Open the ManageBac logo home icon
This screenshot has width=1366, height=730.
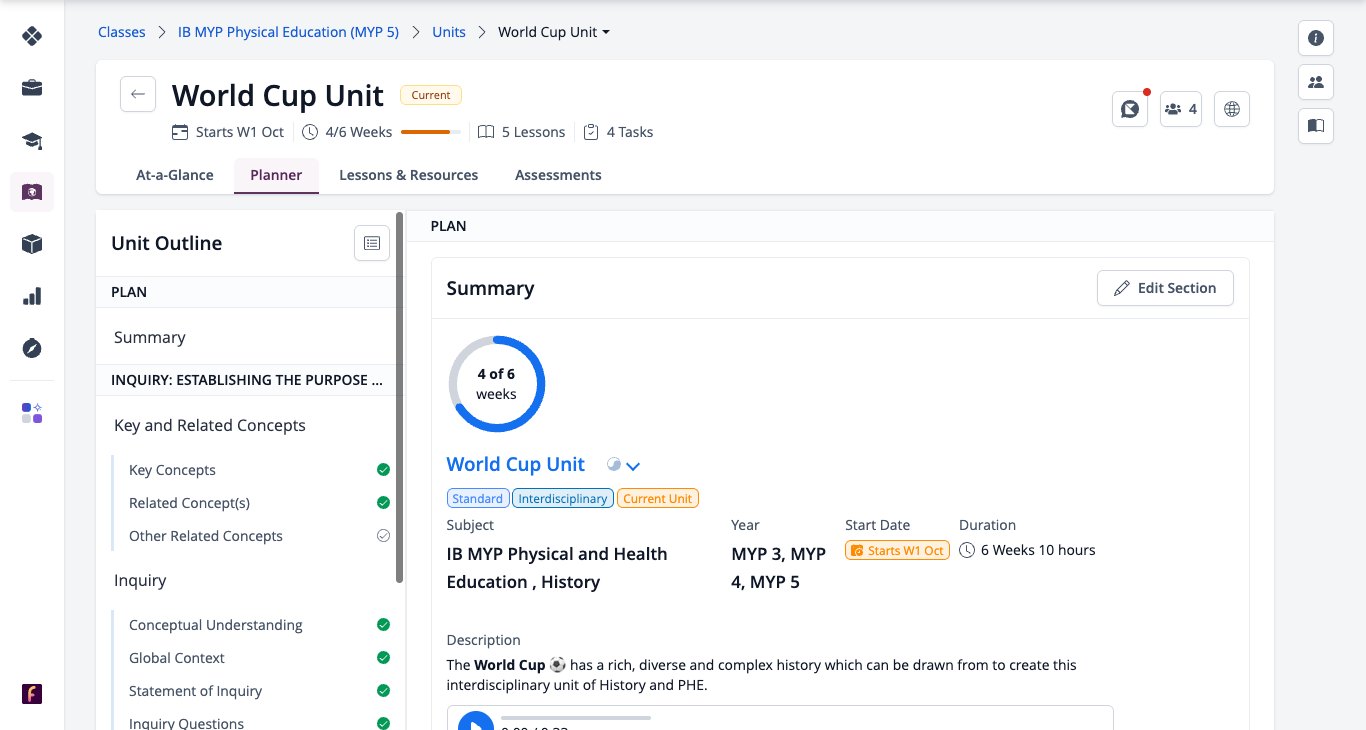pos(32,37)
